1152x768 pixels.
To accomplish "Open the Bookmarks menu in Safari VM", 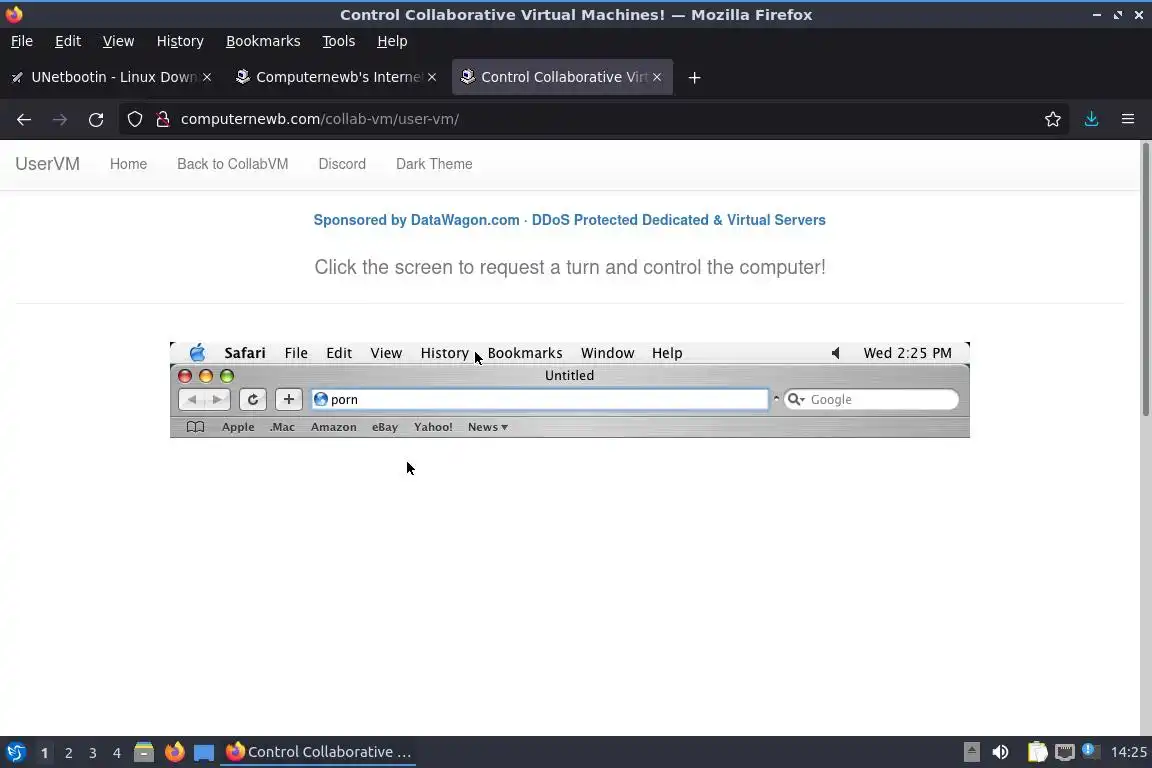I will tap(525, 353).
